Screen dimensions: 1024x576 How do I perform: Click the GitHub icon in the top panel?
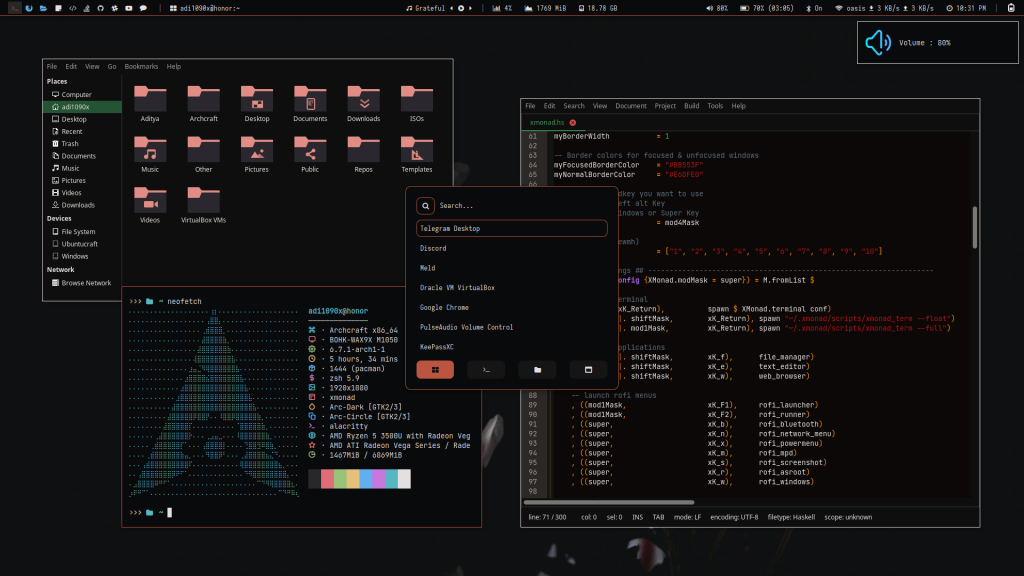click(100, 8)
